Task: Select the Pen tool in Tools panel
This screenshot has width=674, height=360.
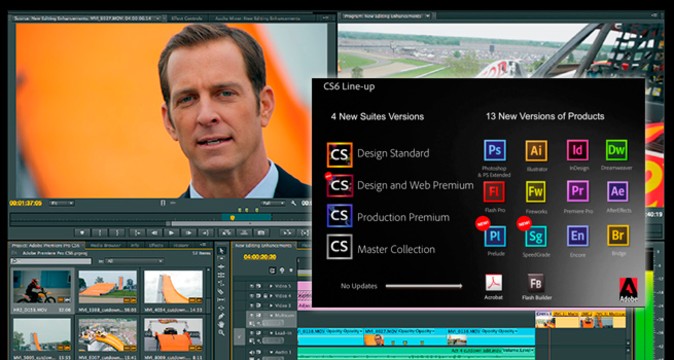Action: pyautogui.click(x=221, y=316)
